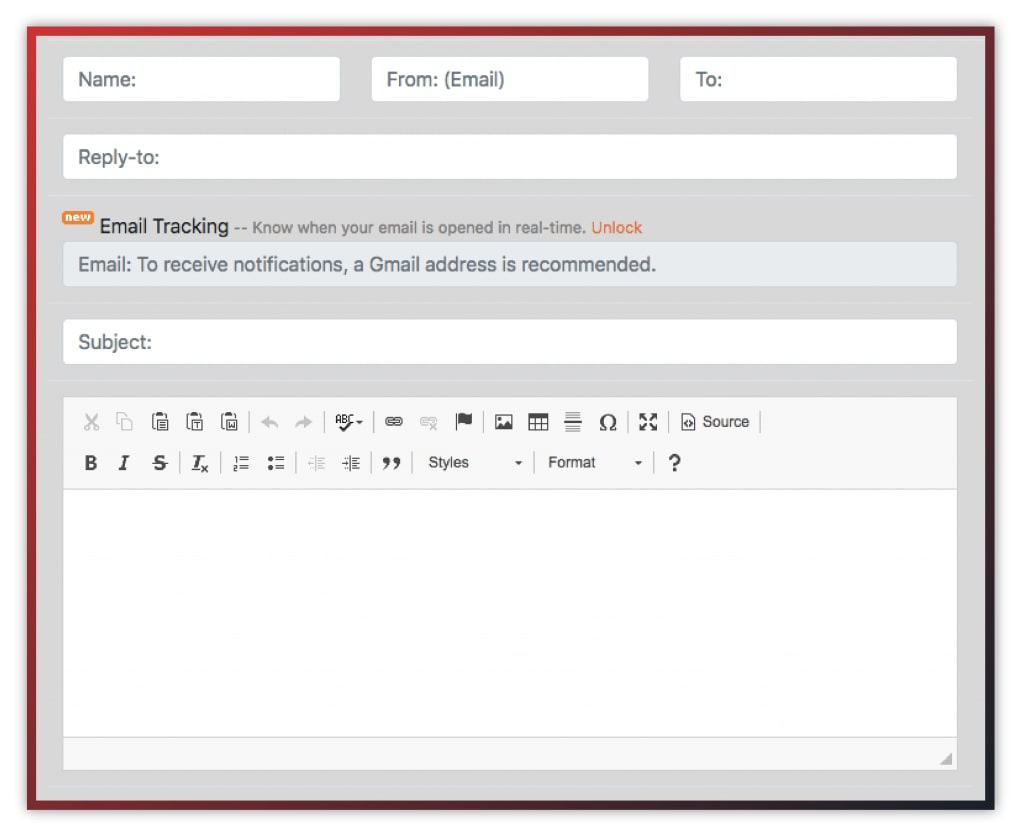Click the Unlock link for Email Tracking
The width and height of the screenshot is (1024, 834).
click(617, 227)
